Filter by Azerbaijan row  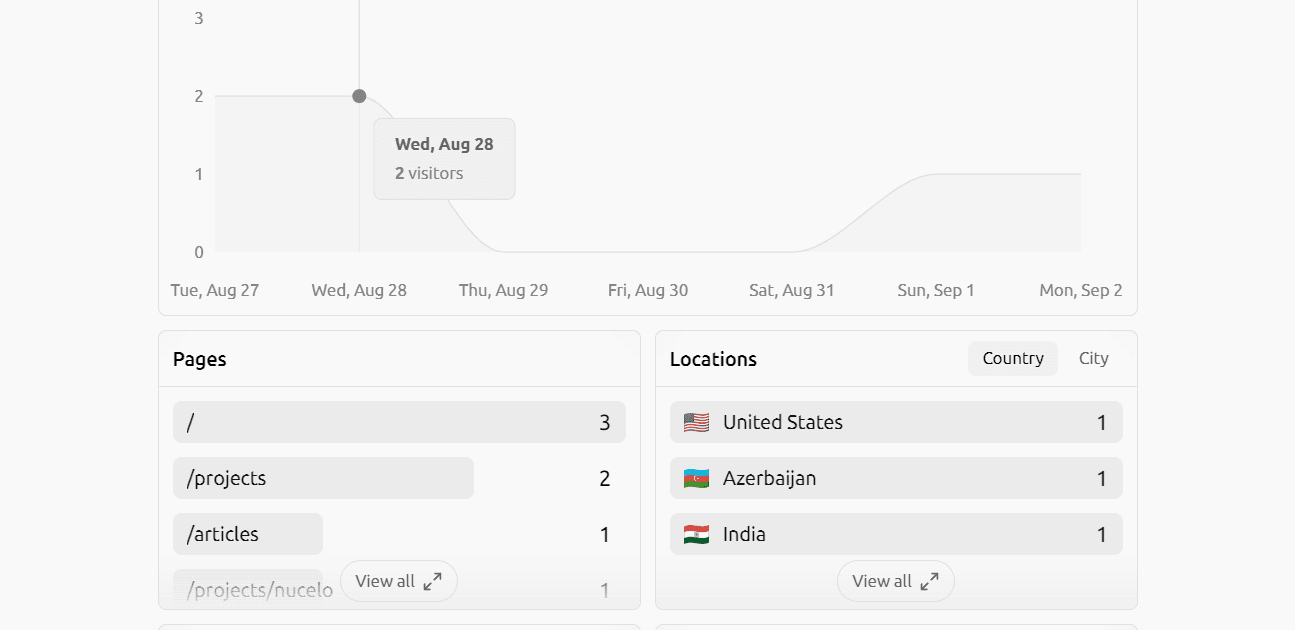[896, 478]
